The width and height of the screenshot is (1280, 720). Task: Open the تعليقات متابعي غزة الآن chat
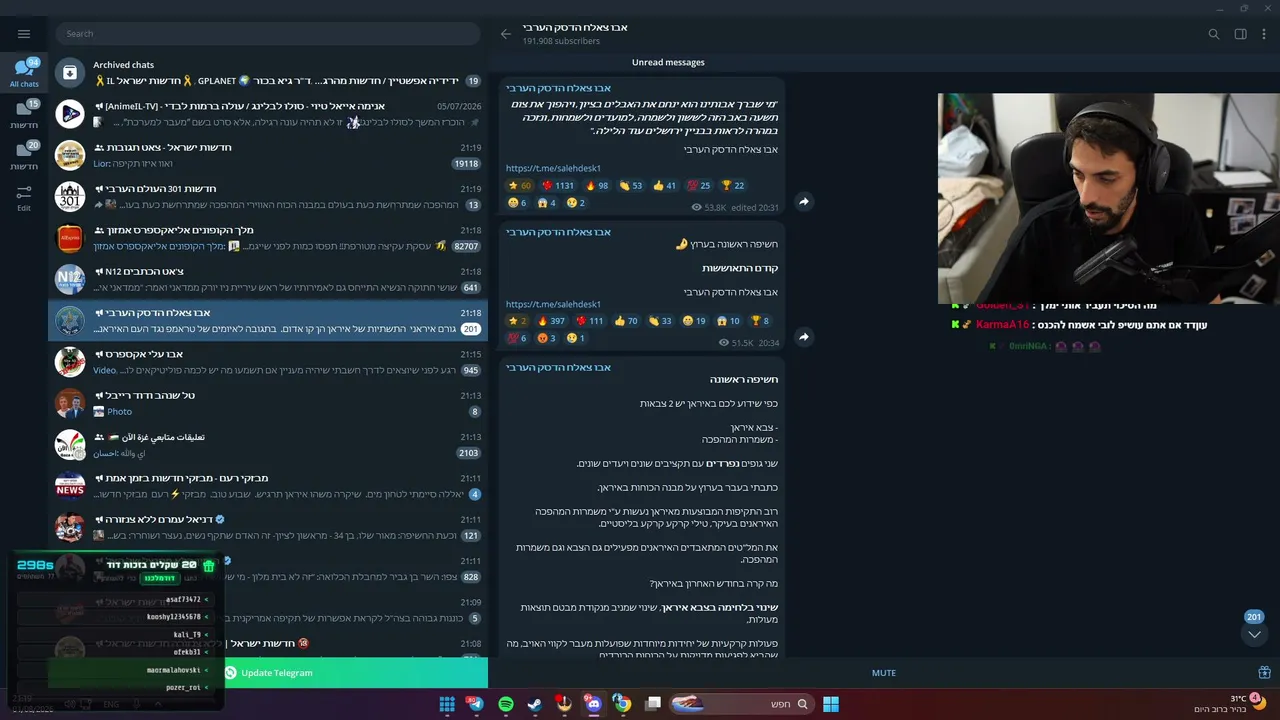pyautogui.click(x=268, y=444)
